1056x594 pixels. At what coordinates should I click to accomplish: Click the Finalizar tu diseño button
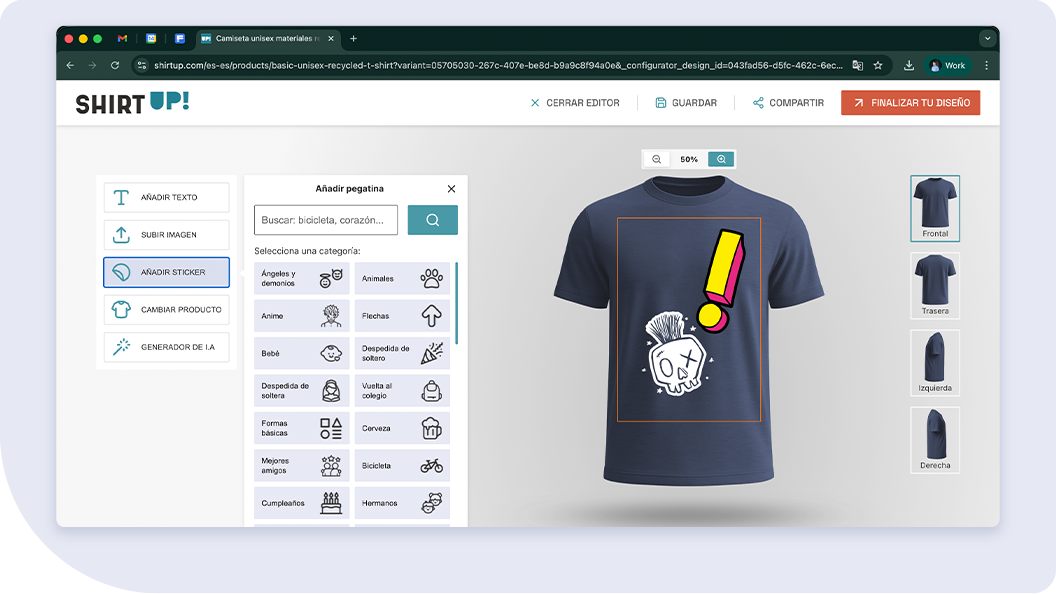point(911,103)
